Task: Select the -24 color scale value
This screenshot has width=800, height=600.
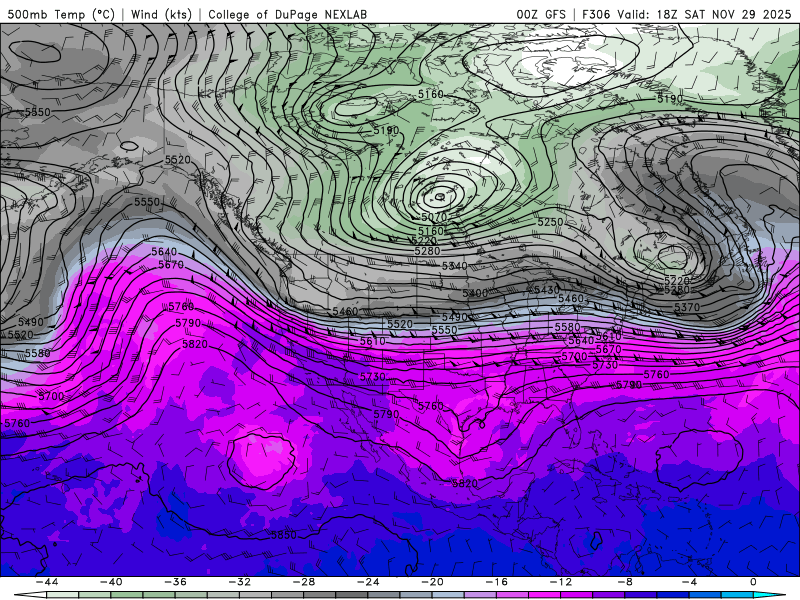Action: [368, 582]
